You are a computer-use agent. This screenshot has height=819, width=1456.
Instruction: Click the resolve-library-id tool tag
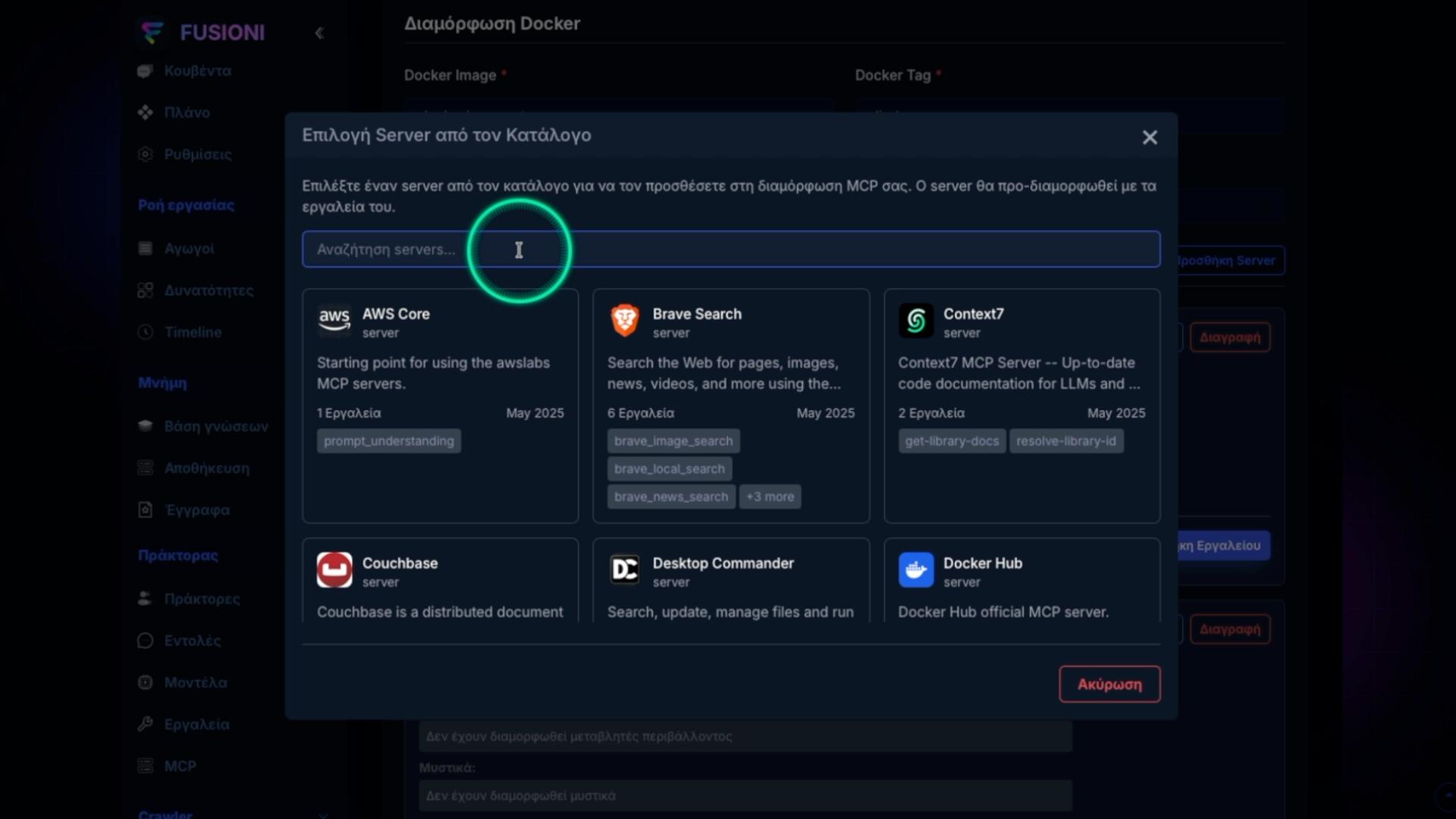pos(1066,441)
